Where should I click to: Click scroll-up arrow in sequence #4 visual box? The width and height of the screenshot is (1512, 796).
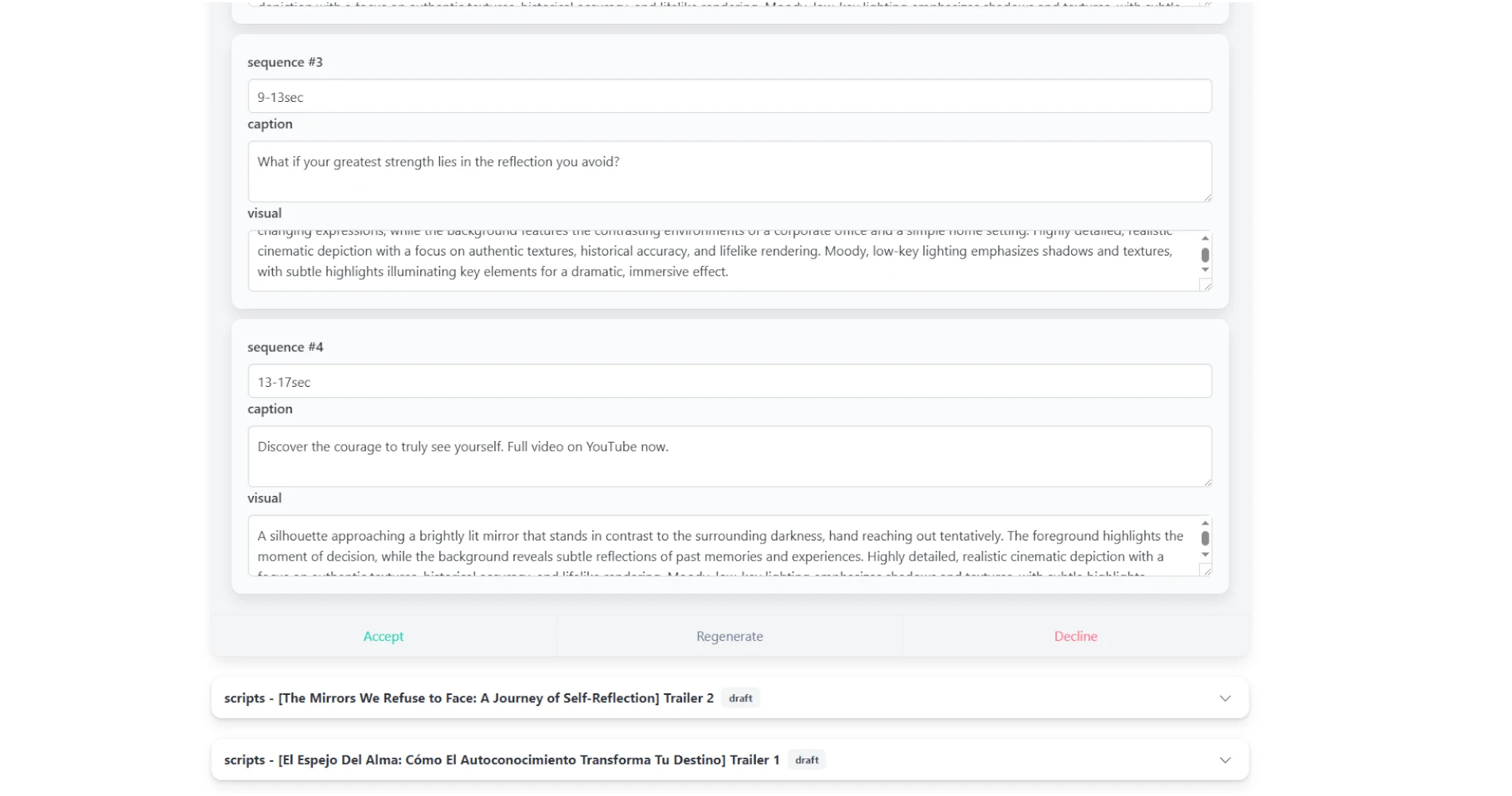1205,523
